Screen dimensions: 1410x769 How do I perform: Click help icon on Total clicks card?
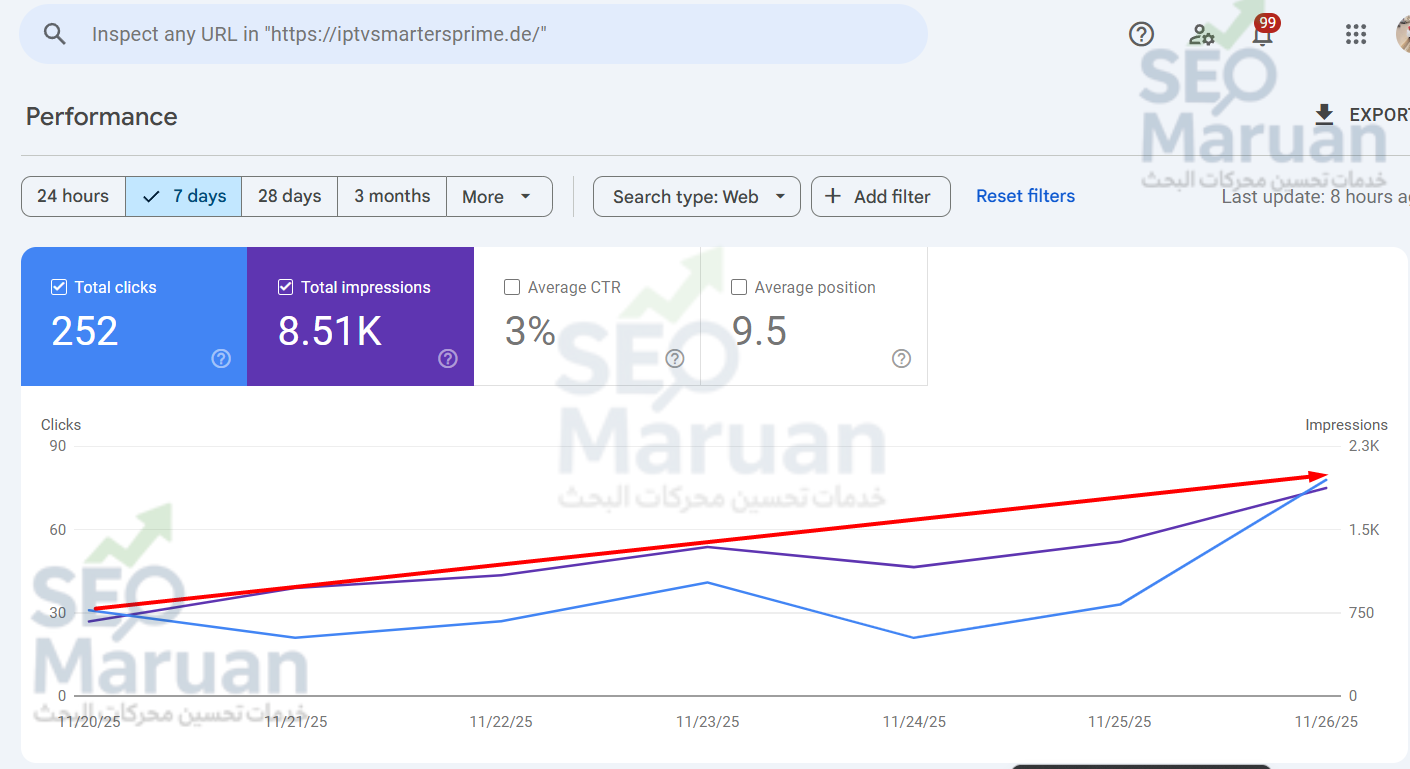pyautogui.click(x=222, y=358)
